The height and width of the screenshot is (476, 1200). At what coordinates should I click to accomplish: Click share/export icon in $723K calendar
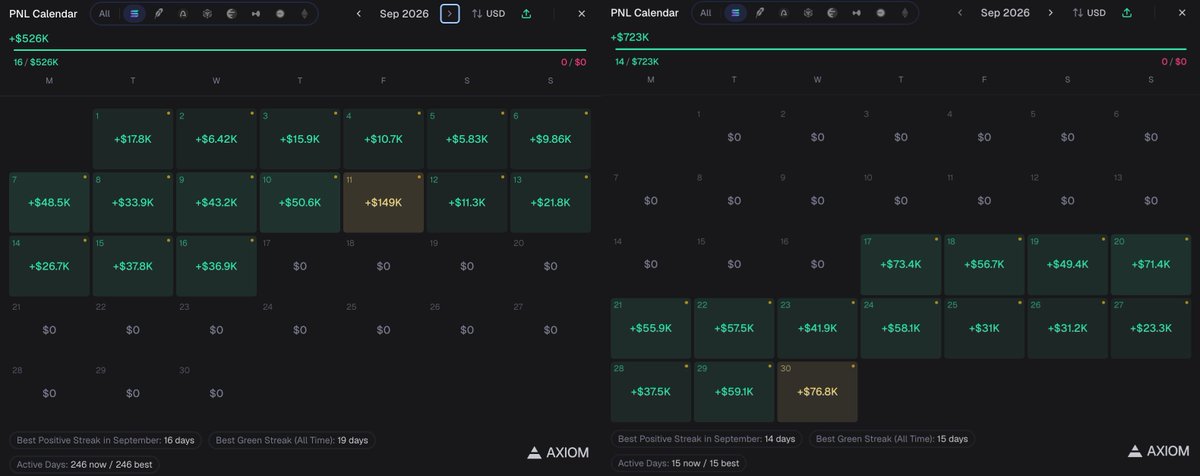pyautogui.click(x=1127, y=13)
